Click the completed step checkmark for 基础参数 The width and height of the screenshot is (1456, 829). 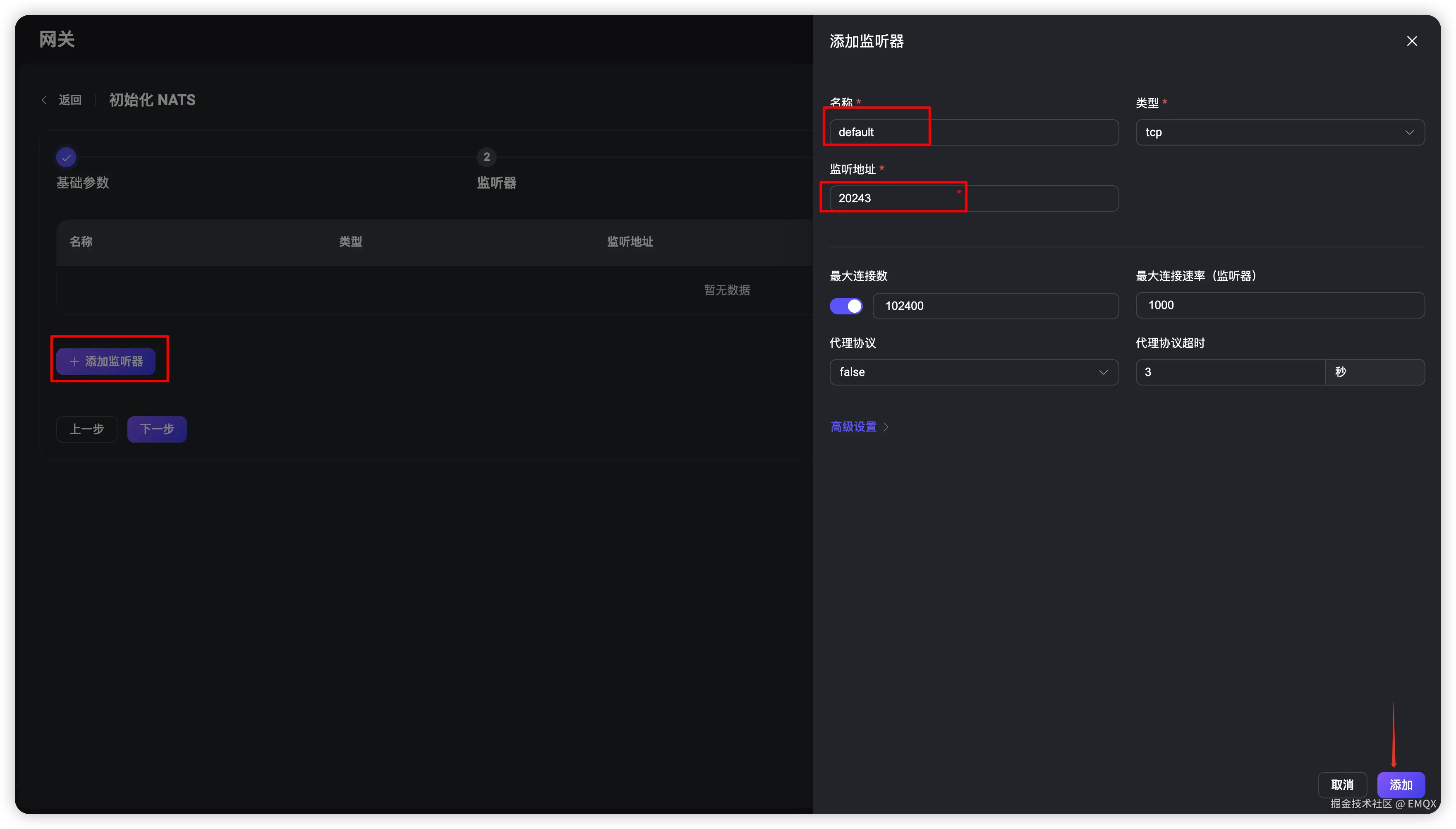click(66, 157)
